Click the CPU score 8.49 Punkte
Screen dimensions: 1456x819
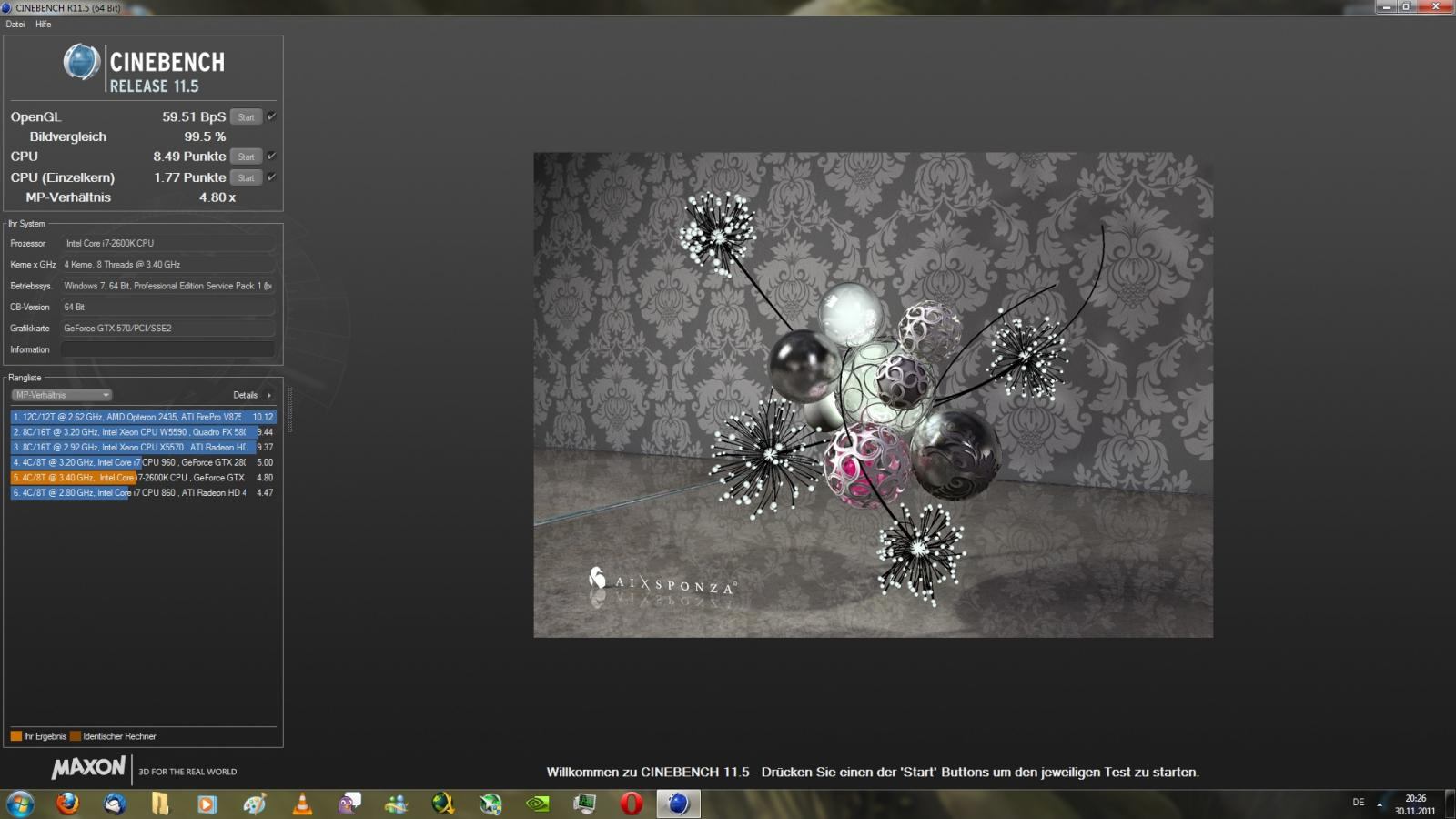189,157
